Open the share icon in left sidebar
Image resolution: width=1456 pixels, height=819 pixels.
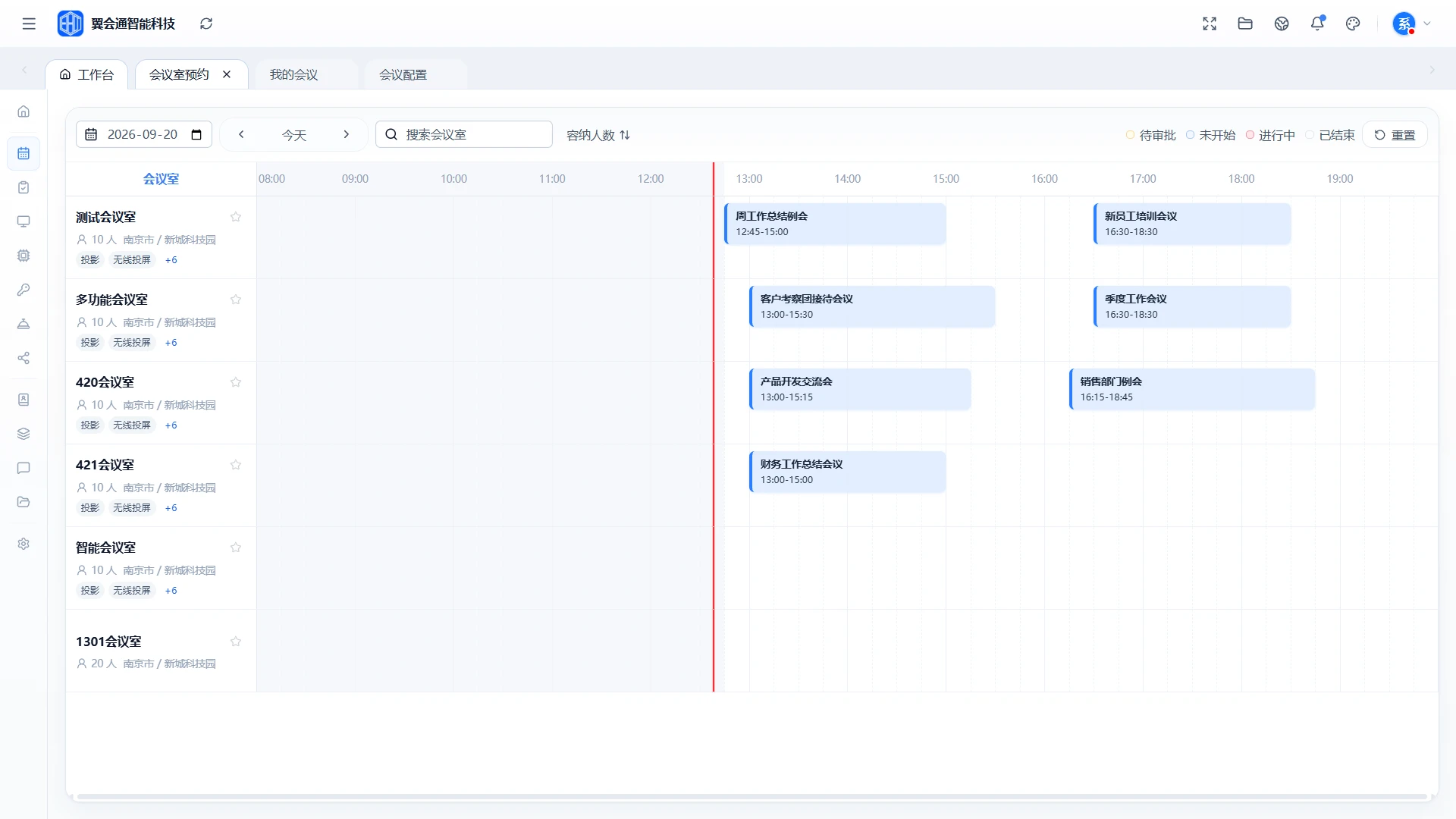point(24,358)
